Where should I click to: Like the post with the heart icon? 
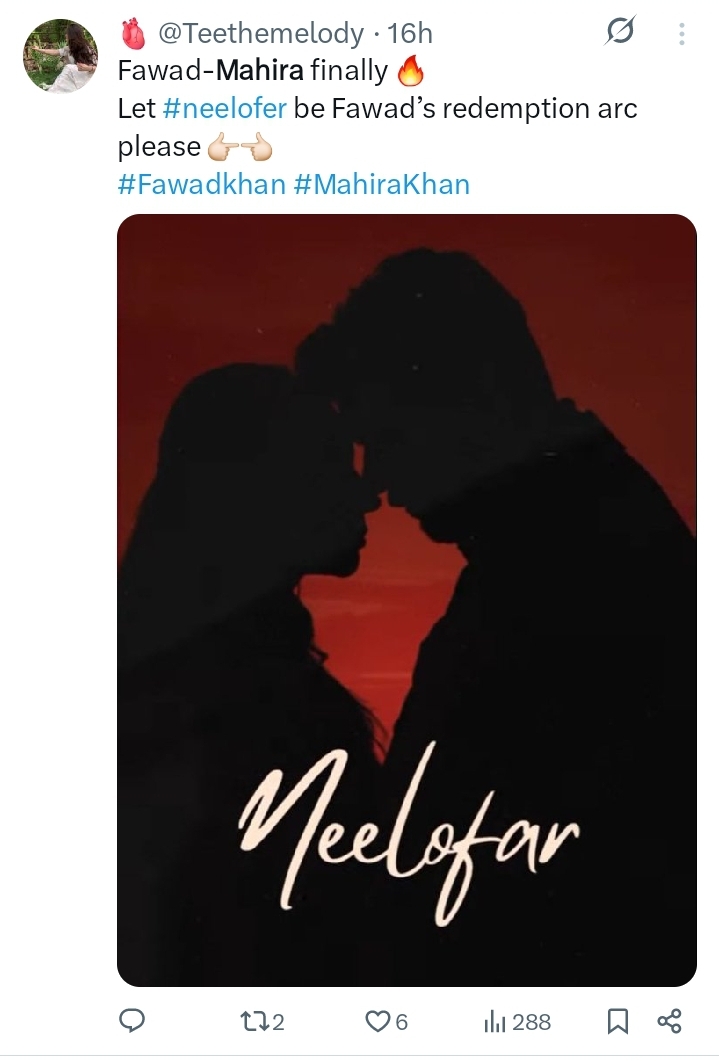[377, 1021]
